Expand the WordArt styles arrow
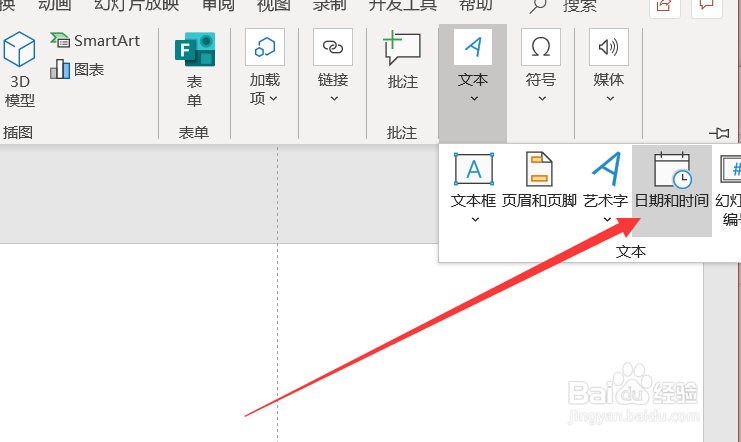Viewport: 741px width, 442px height. (607, 219)
